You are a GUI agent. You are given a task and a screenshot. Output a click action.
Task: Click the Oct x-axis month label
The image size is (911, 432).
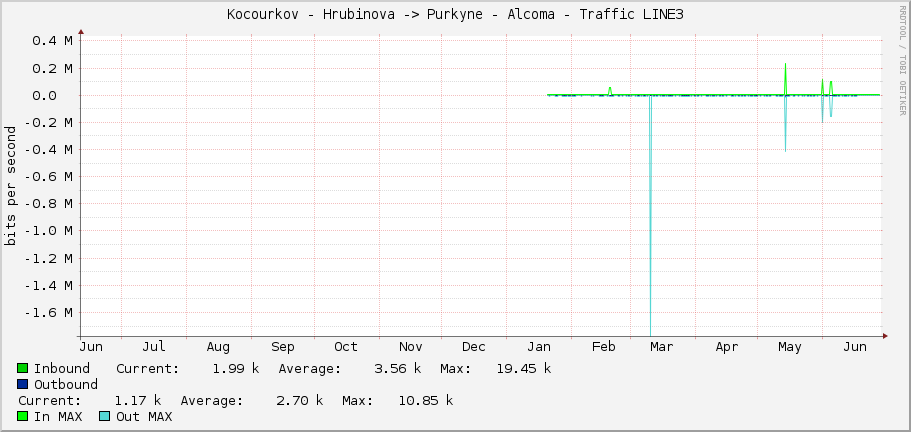[346, 347]
